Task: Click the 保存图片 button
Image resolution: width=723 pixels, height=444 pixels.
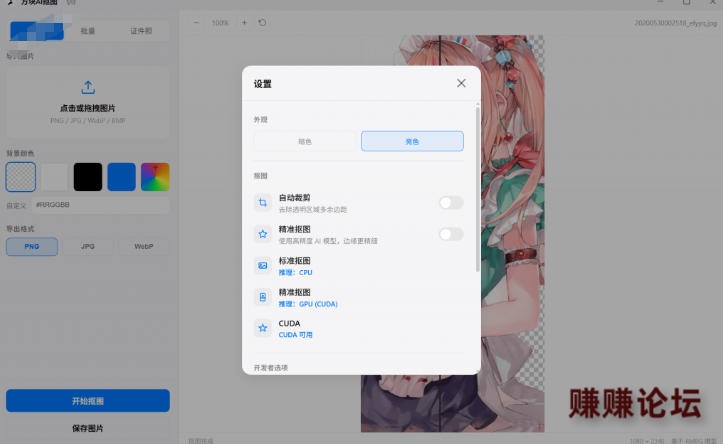Action: (88, 428)
